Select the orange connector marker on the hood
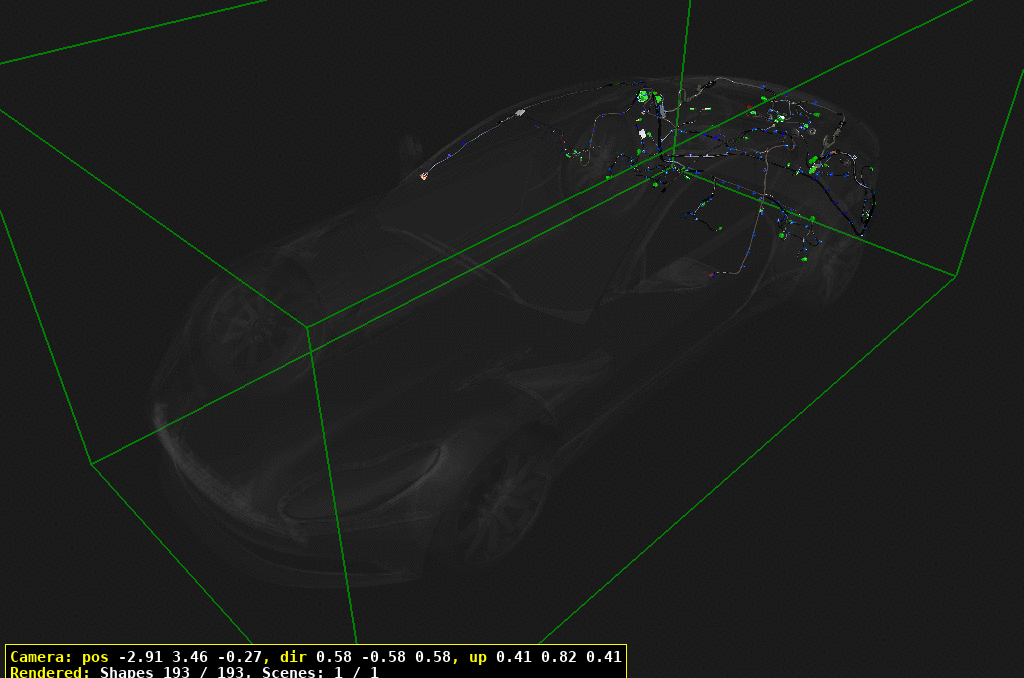 tap(423, 176)
